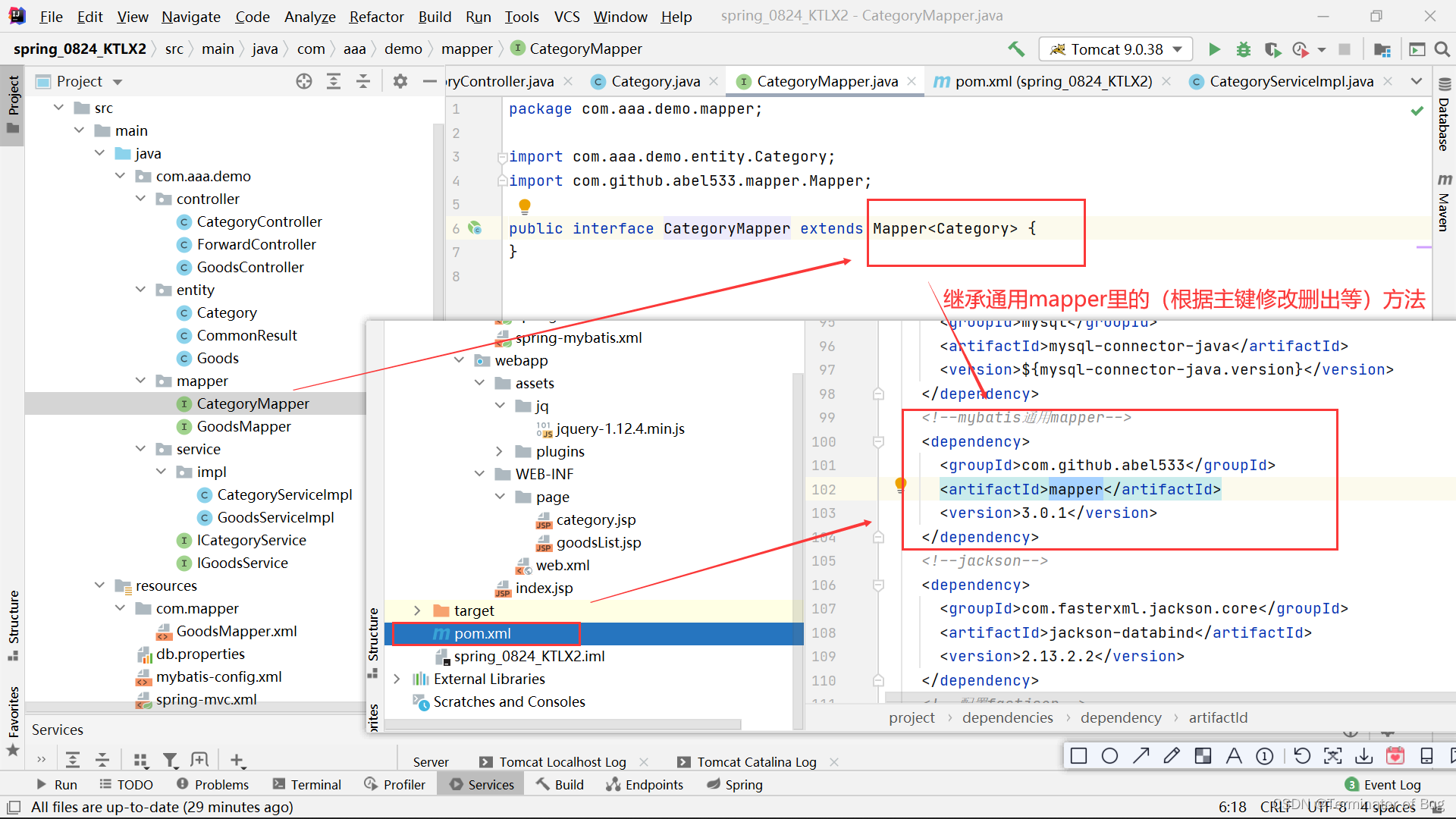Click the Collapse All icon in Project panel

click(363, 81)
